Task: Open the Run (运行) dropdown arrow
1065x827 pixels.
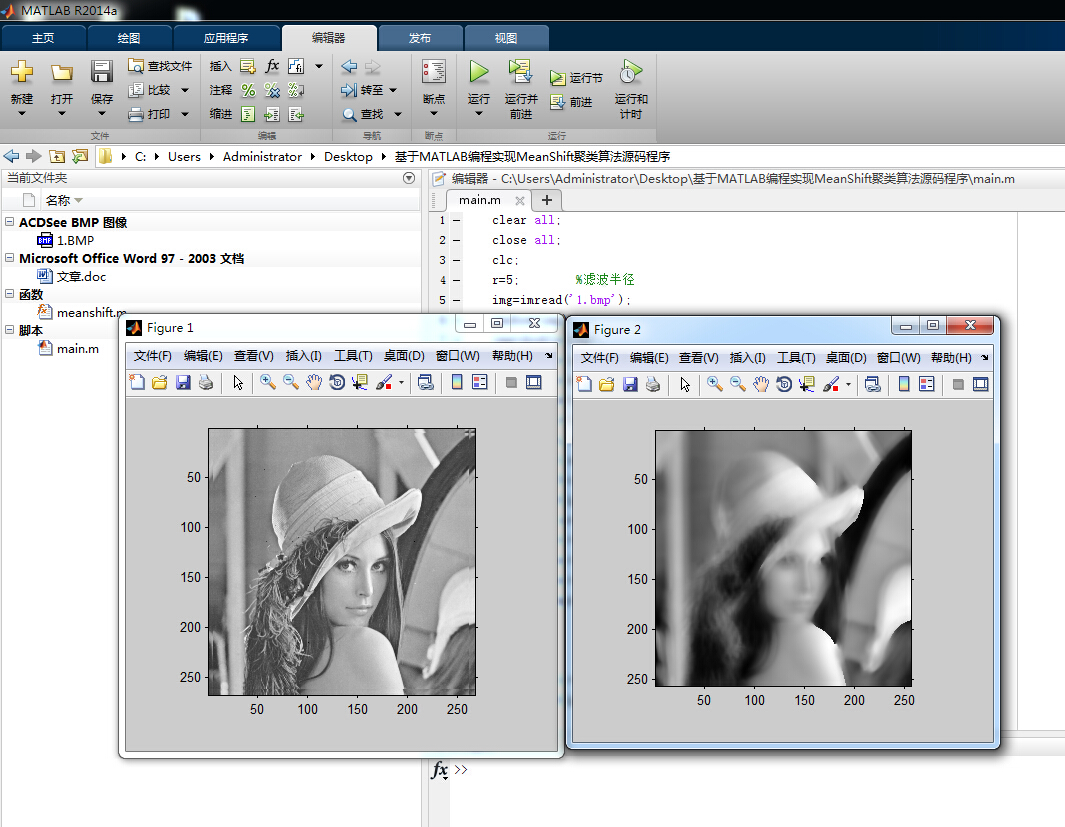Action: [x=479, y=113]
